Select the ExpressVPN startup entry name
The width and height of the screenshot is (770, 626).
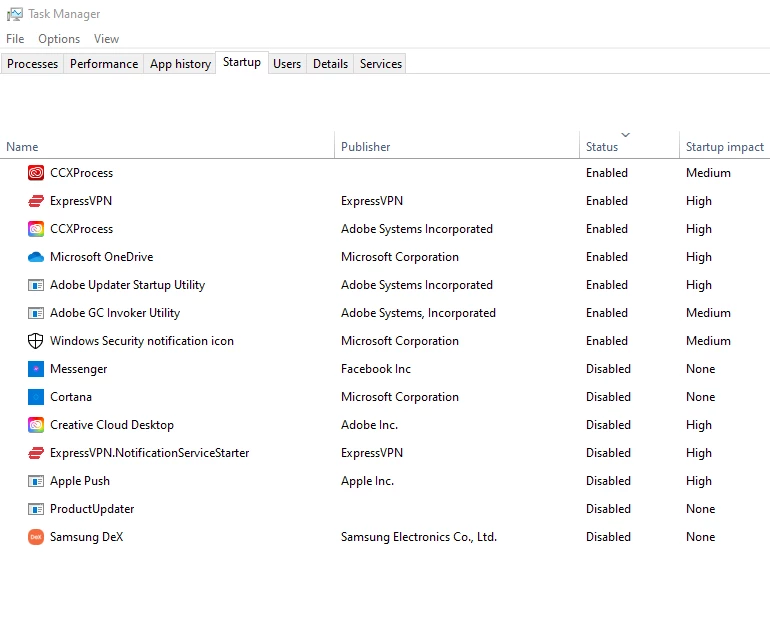click(x=81, y=201)
